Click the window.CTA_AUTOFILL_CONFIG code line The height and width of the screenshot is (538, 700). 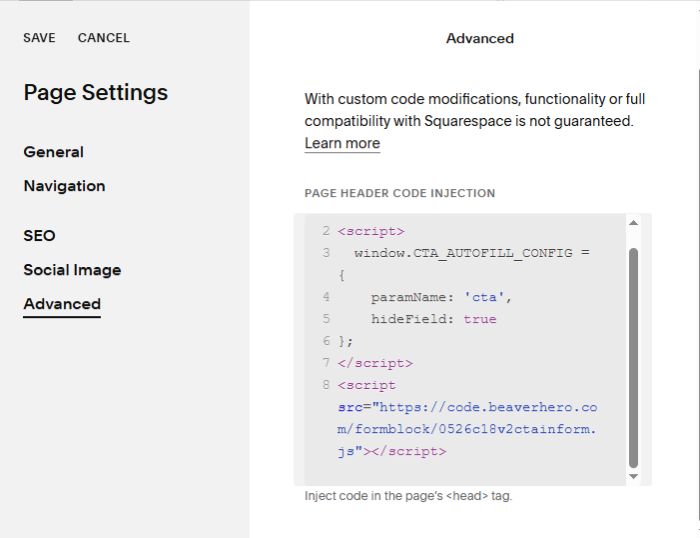[472, 253]
